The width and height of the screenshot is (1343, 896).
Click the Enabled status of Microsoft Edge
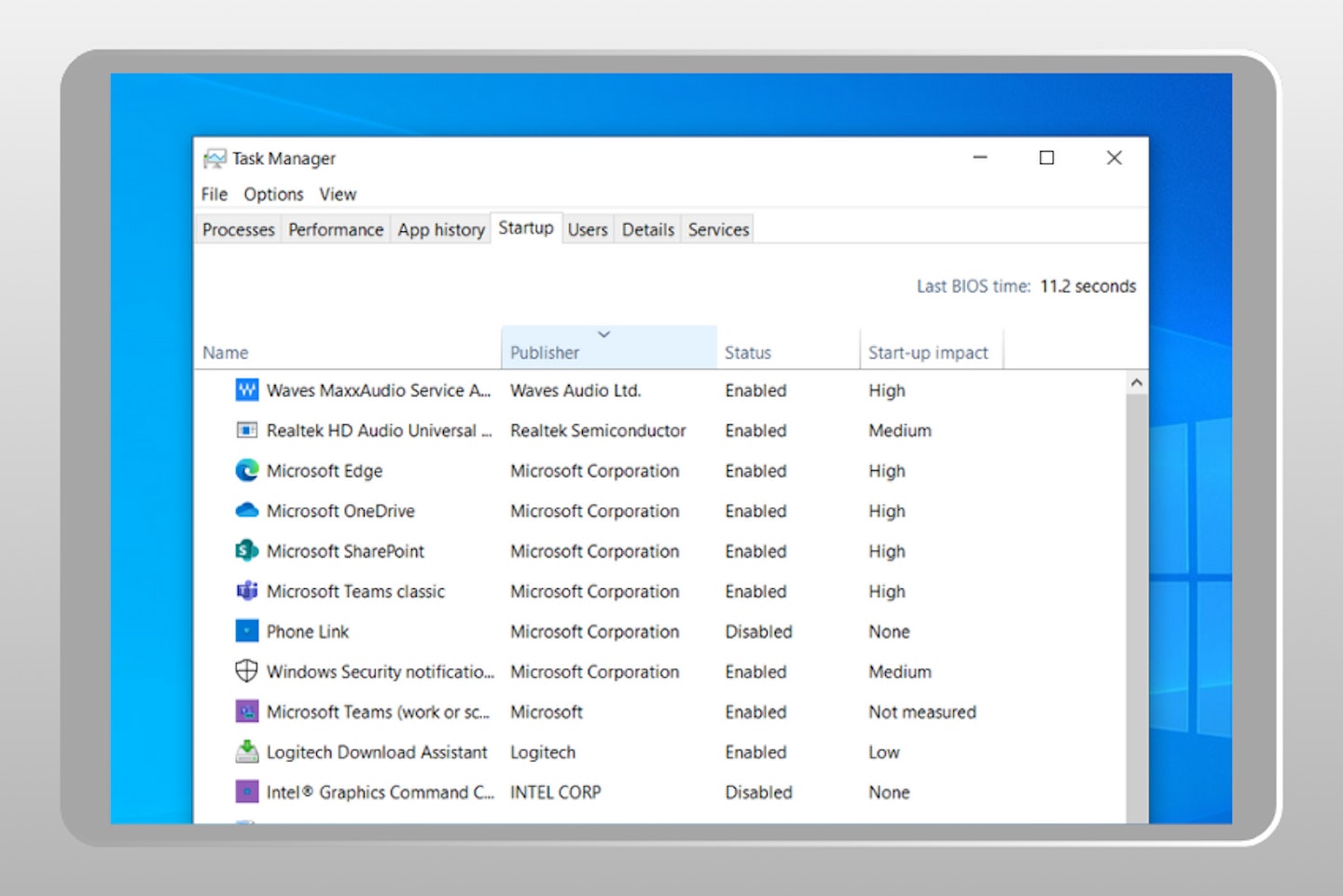point(755,470)
